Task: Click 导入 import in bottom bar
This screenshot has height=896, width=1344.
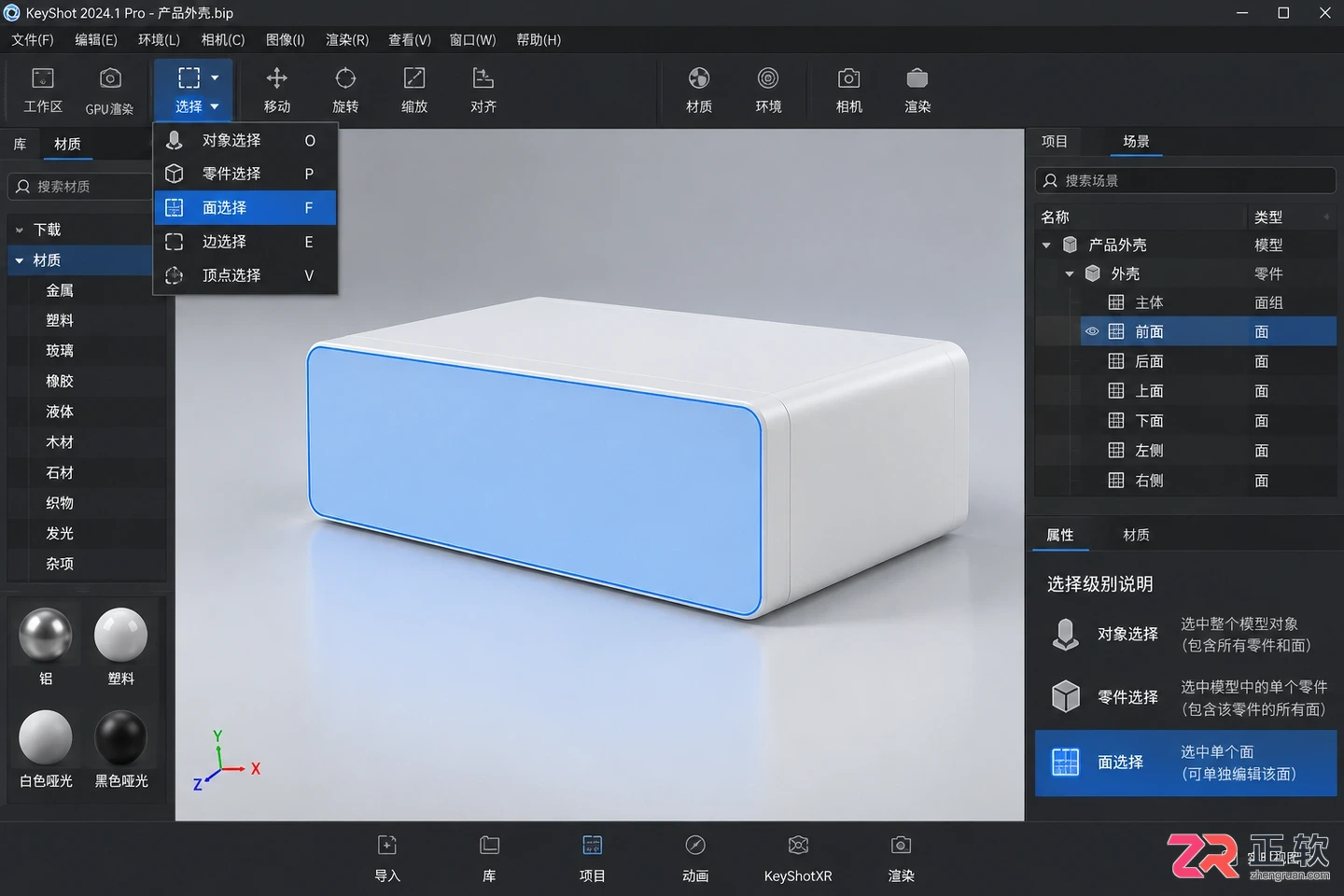Action: point(387,859)
